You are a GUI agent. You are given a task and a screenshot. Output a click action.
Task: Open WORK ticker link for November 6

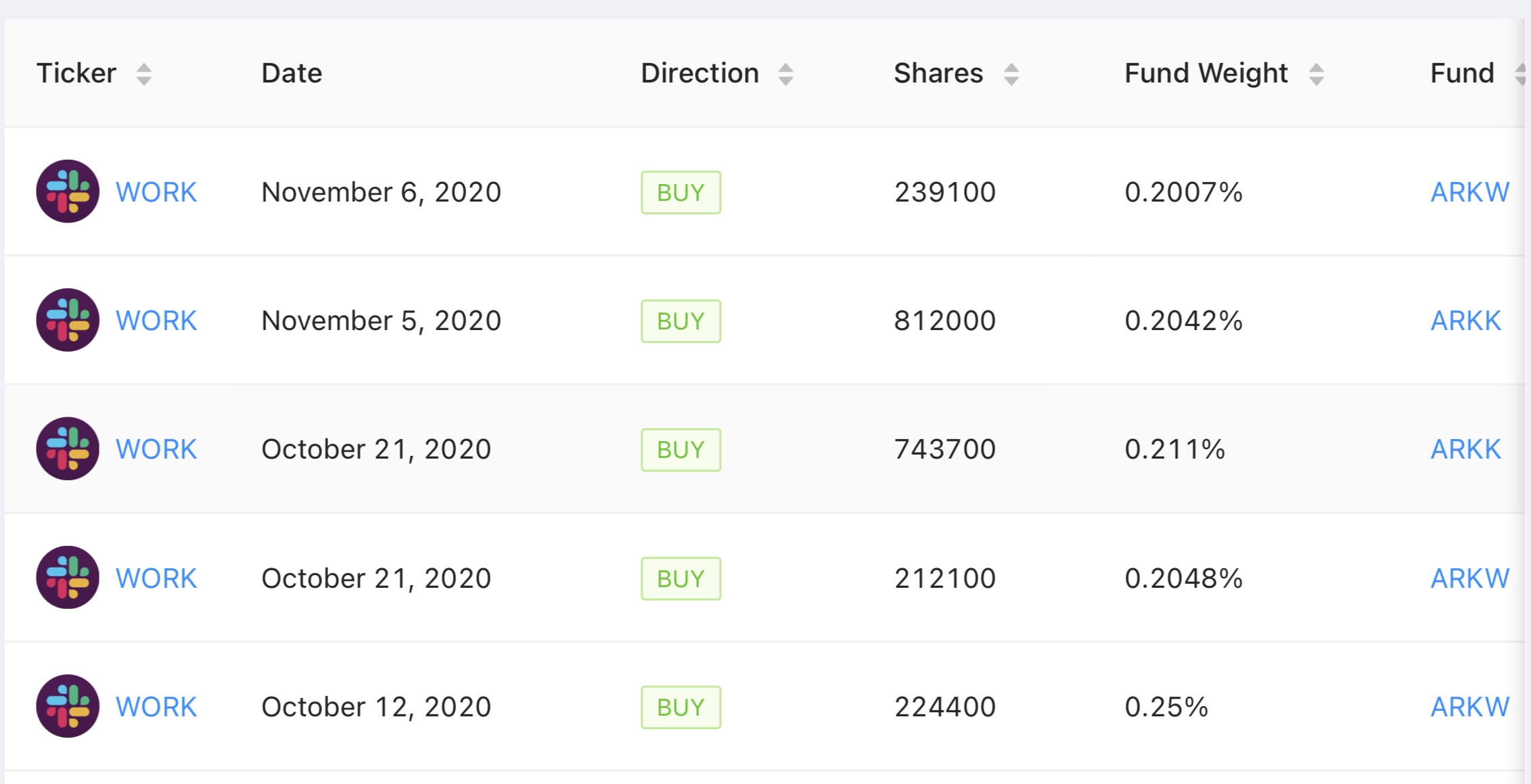pyautogui.click(x=156, y=192)
